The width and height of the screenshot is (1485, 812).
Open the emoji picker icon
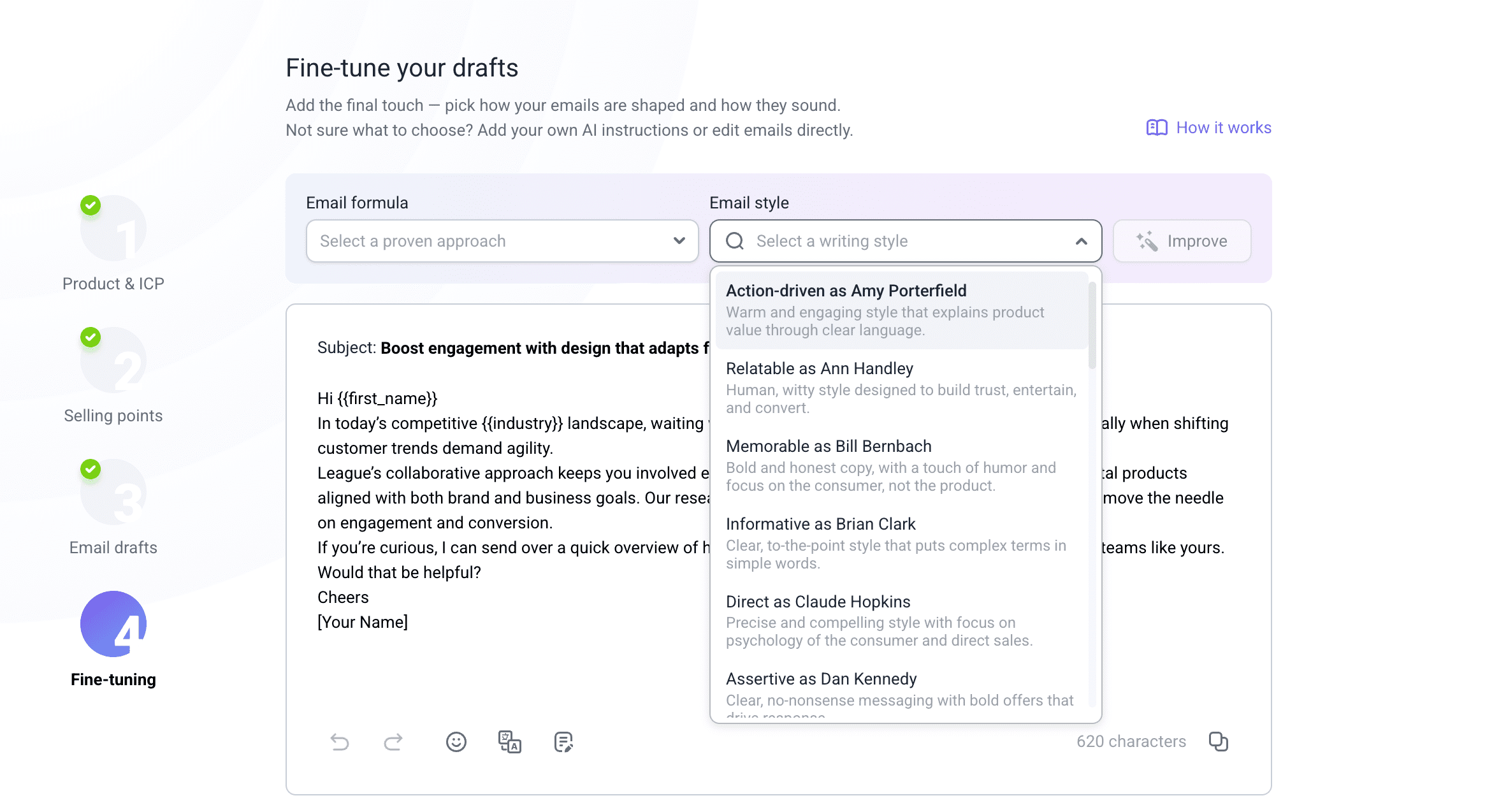(456, 742)
